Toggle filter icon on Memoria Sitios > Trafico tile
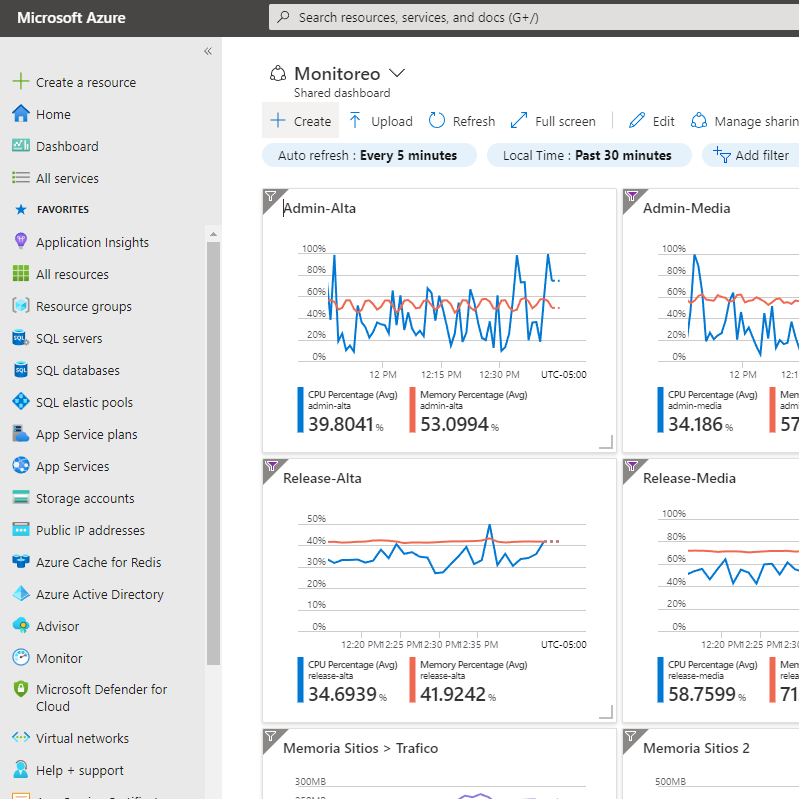Image resolution: width=799 pixels, height=799 pixels. click(271, 737)
